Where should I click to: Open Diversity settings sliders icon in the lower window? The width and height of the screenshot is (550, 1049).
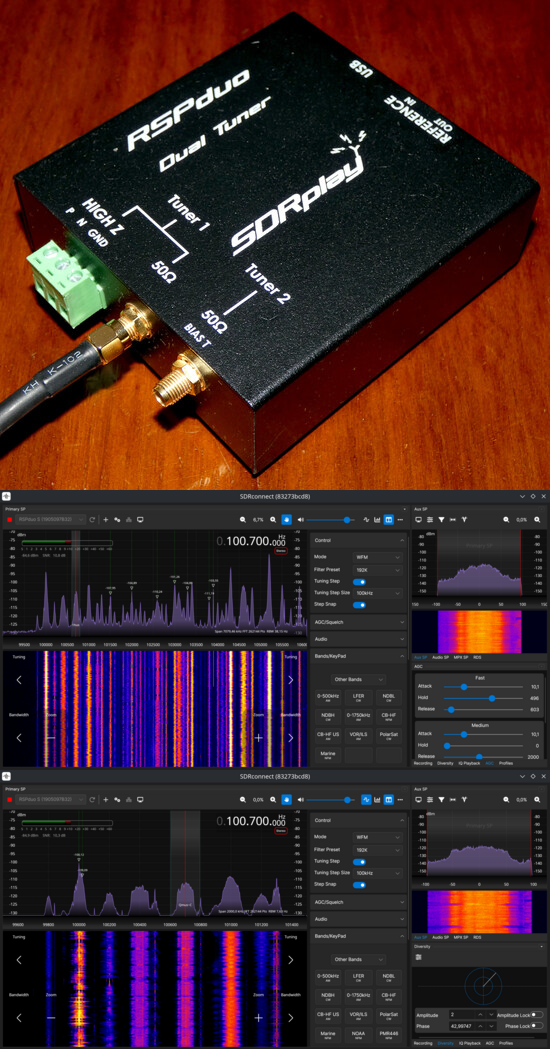tap(419, 957)
